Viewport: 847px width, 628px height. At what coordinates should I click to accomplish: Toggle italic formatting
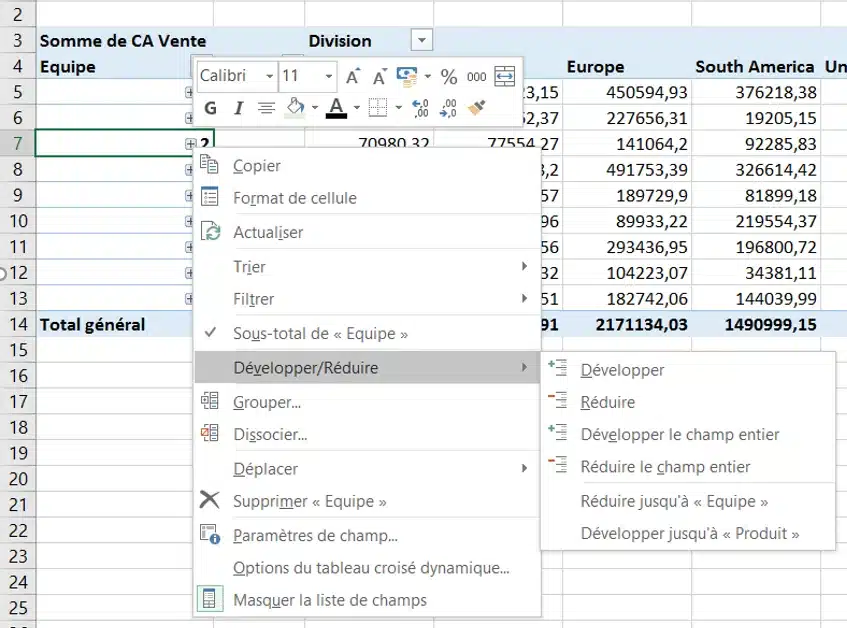tap(238, 108)
